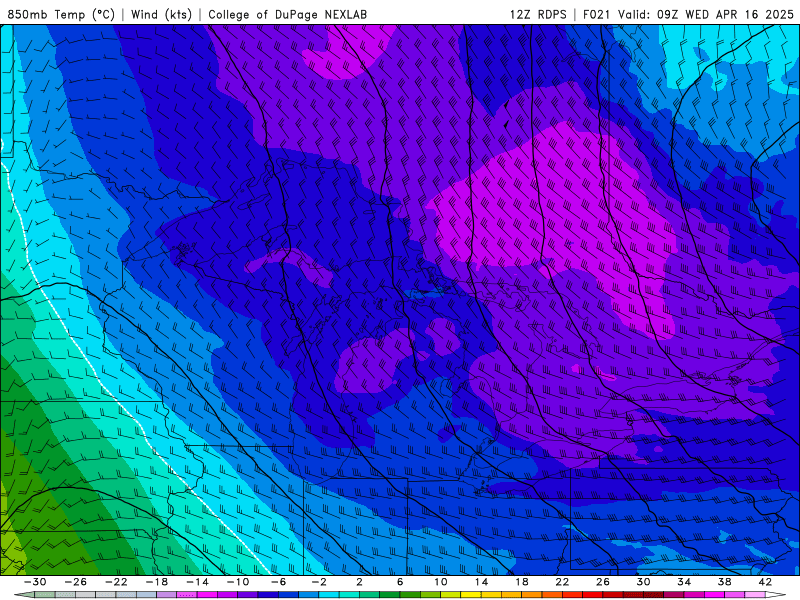Viewport: 800px width, 600px height.
Task: Select the positive 22 scale value
Action: tap(562, 582)
